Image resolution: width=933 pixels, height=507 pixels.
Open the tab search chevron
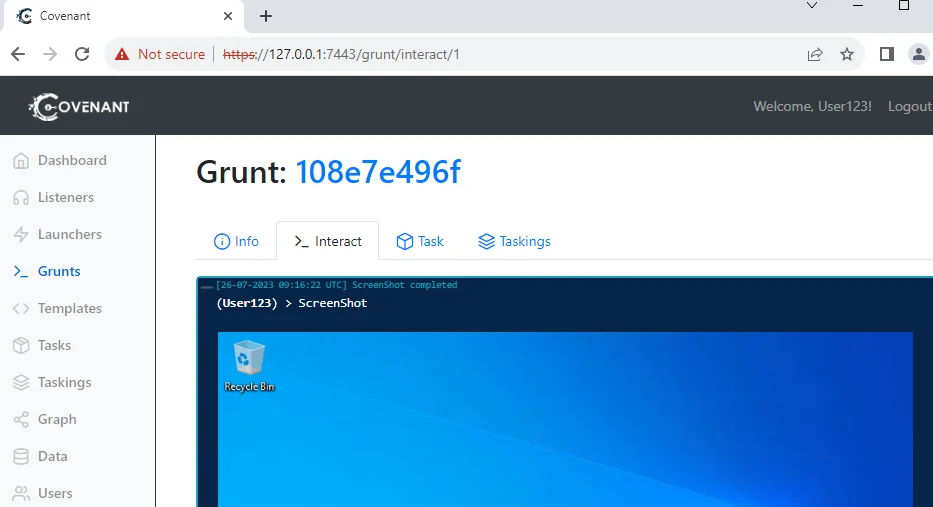812,5
